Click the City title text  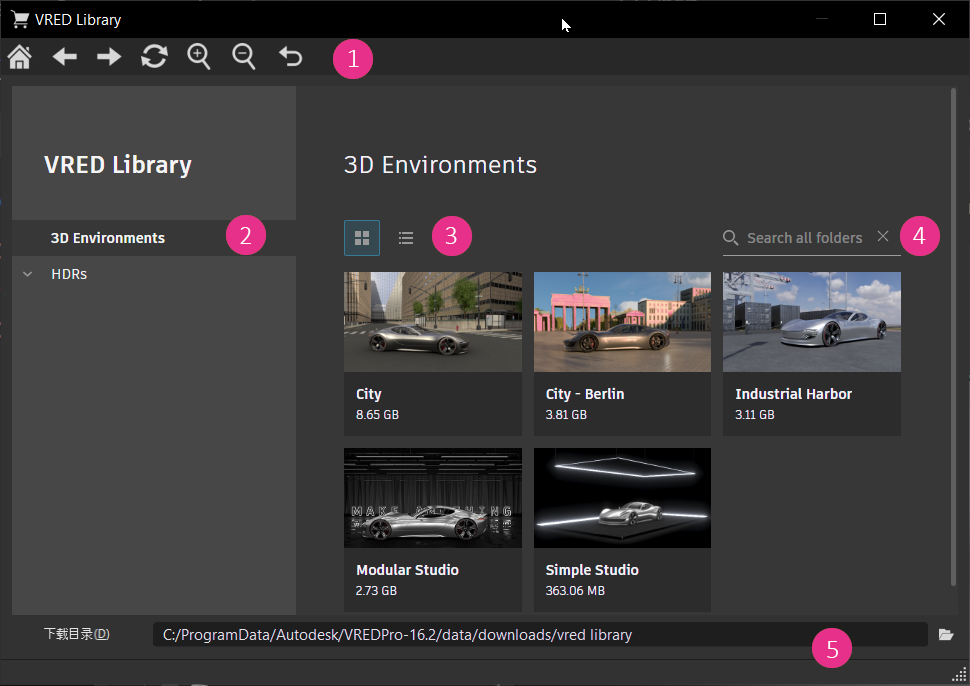[x=369, y=395]
